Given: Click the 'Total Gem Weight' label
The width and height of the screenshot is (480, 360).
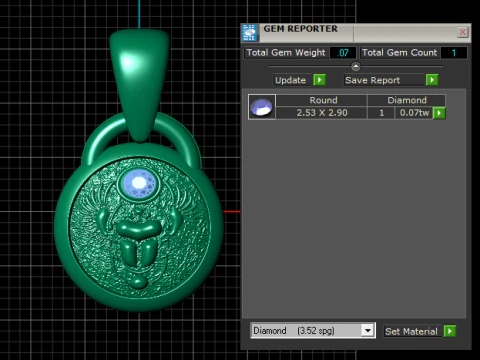Looking at the screenshot, I should pyautogui.click(x=286, y=53).
